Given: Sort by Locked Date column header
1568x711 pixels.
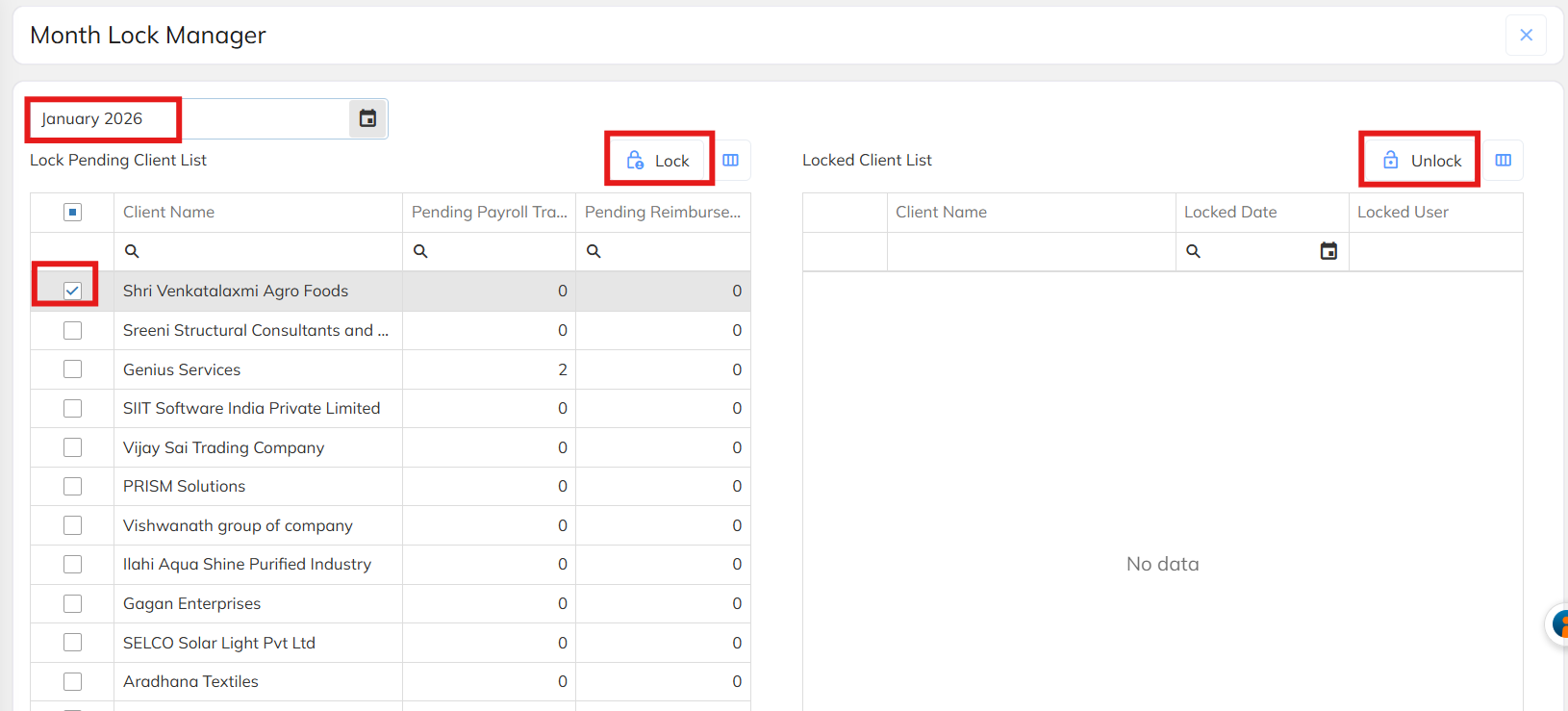Looking at the screenshot, I should (1230, 213).
